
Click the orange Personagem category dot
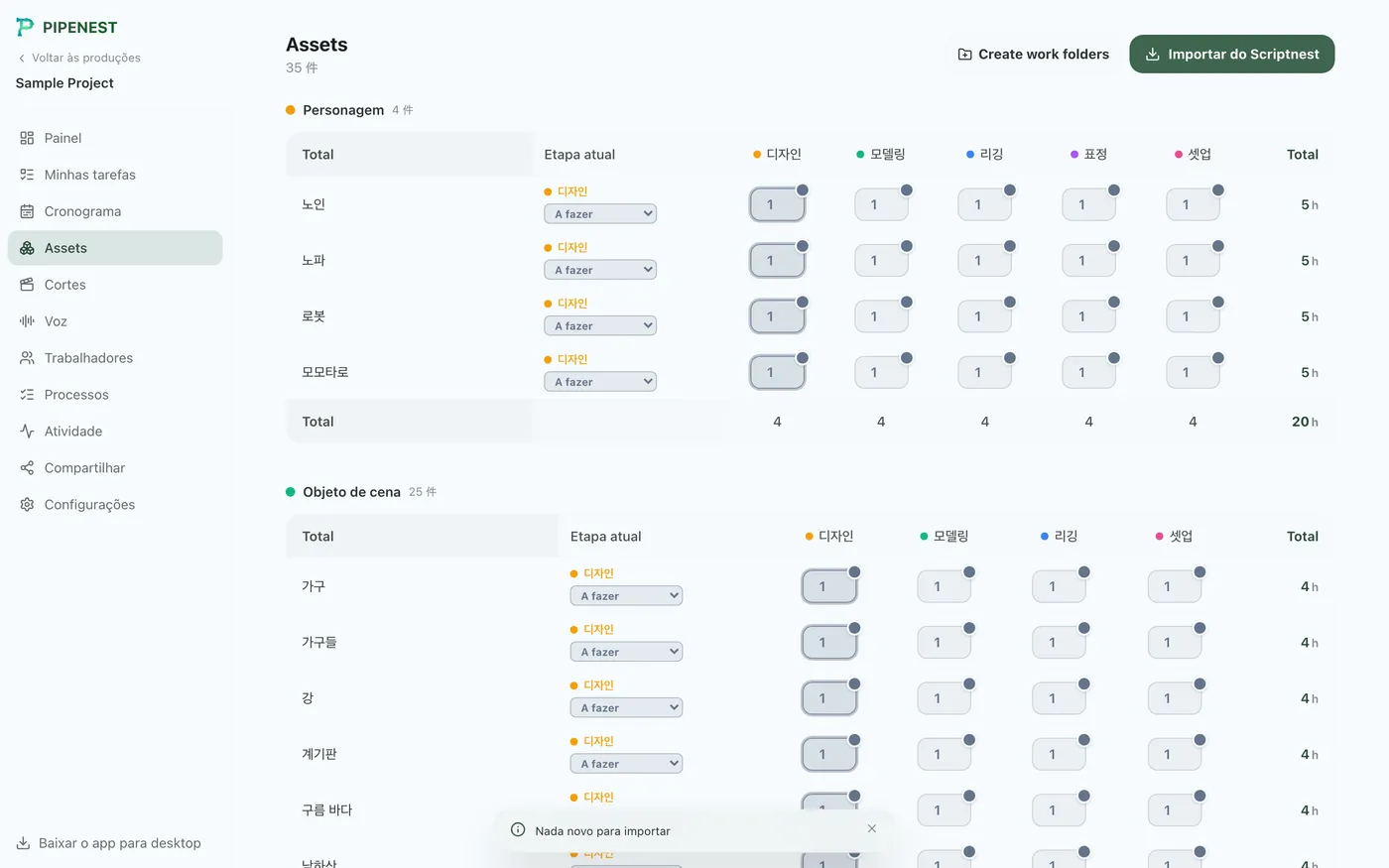291,110
